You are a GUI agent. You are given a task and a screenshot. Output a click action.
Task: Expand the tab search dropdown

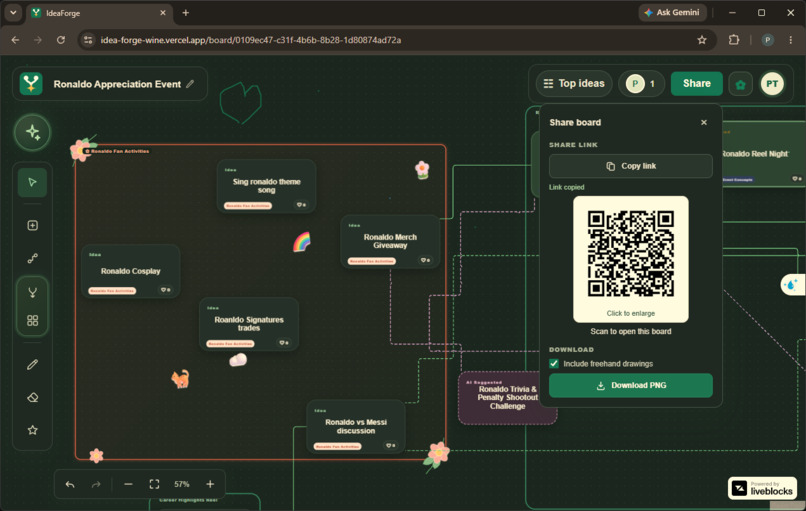point(13,13)
